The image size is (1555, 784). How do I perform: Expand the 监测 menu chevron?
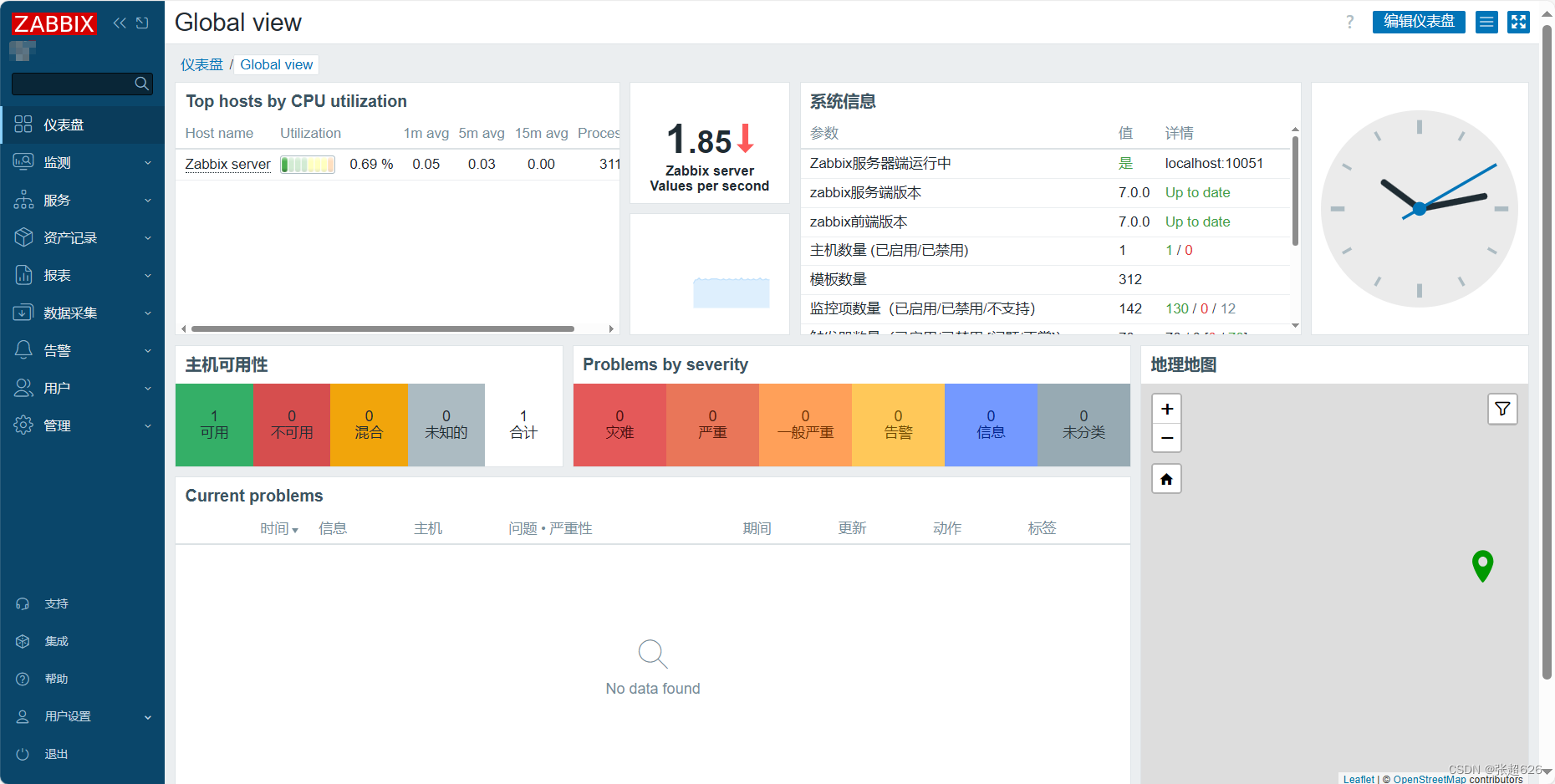148,163
